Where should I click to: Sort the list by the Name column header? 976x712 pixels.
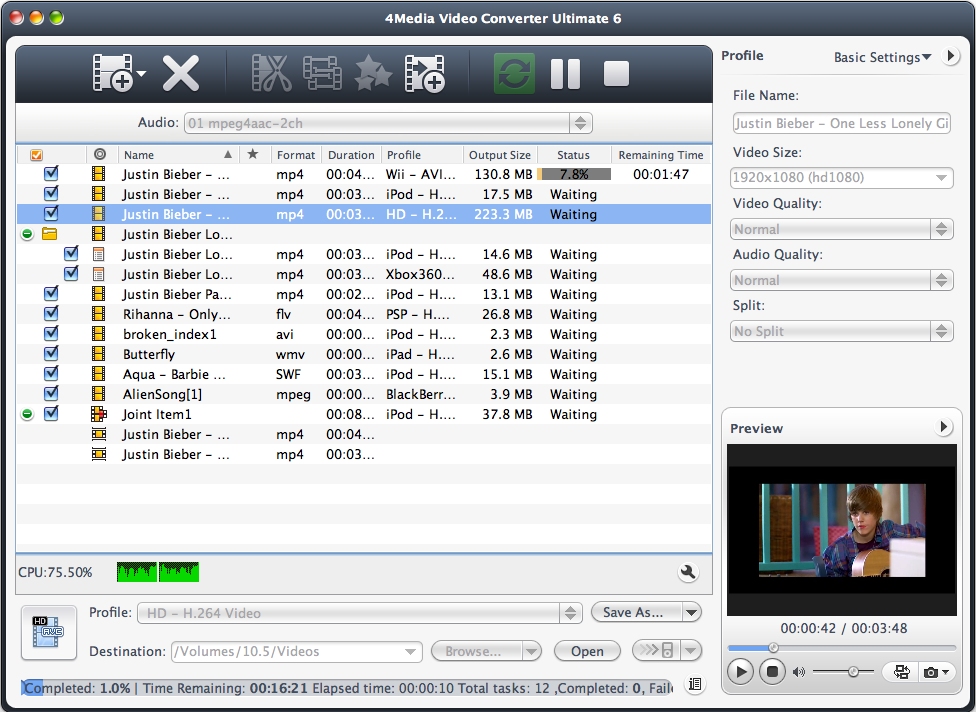(x=170, y=155)
